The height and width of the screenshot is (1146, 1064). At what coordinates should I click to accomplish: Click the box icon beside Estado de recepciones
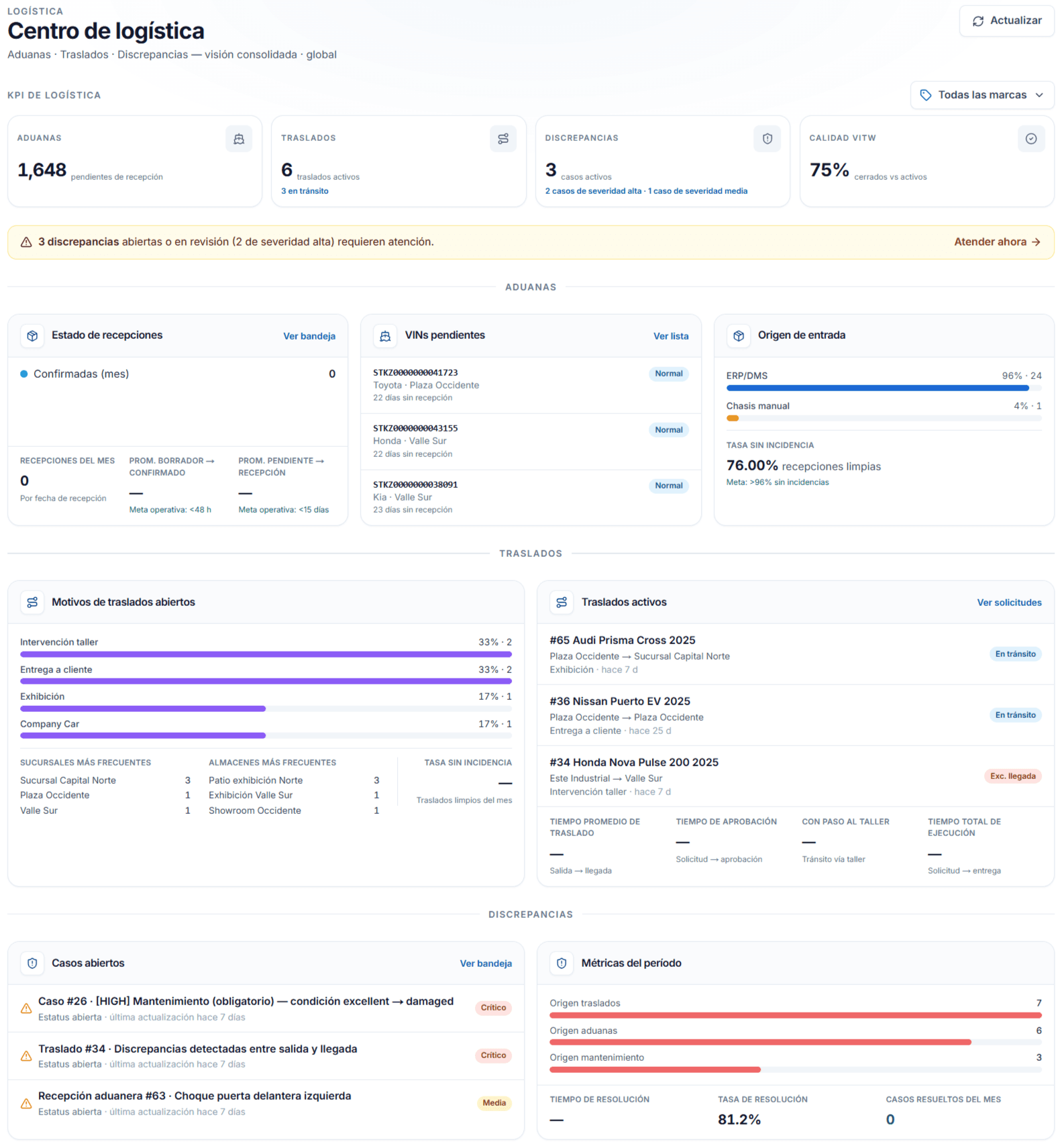(x=32, y=335)
